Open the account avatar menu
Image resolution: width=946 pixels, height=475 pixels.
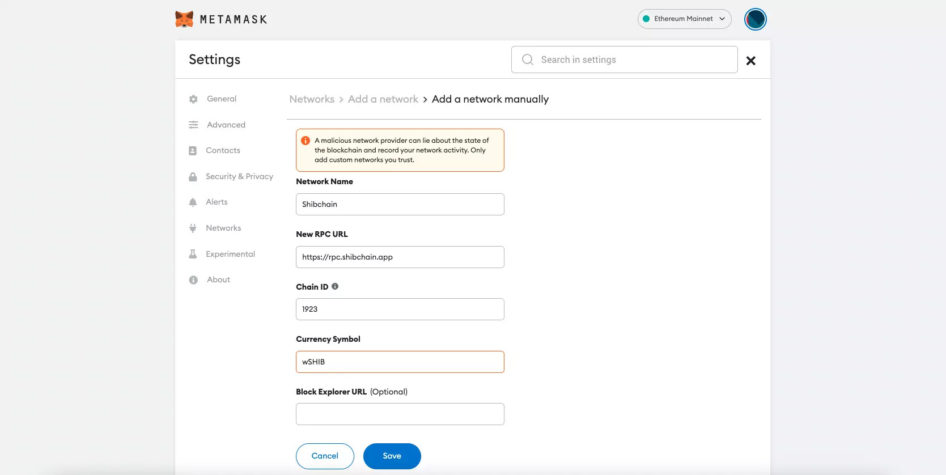tap(755, 19)
